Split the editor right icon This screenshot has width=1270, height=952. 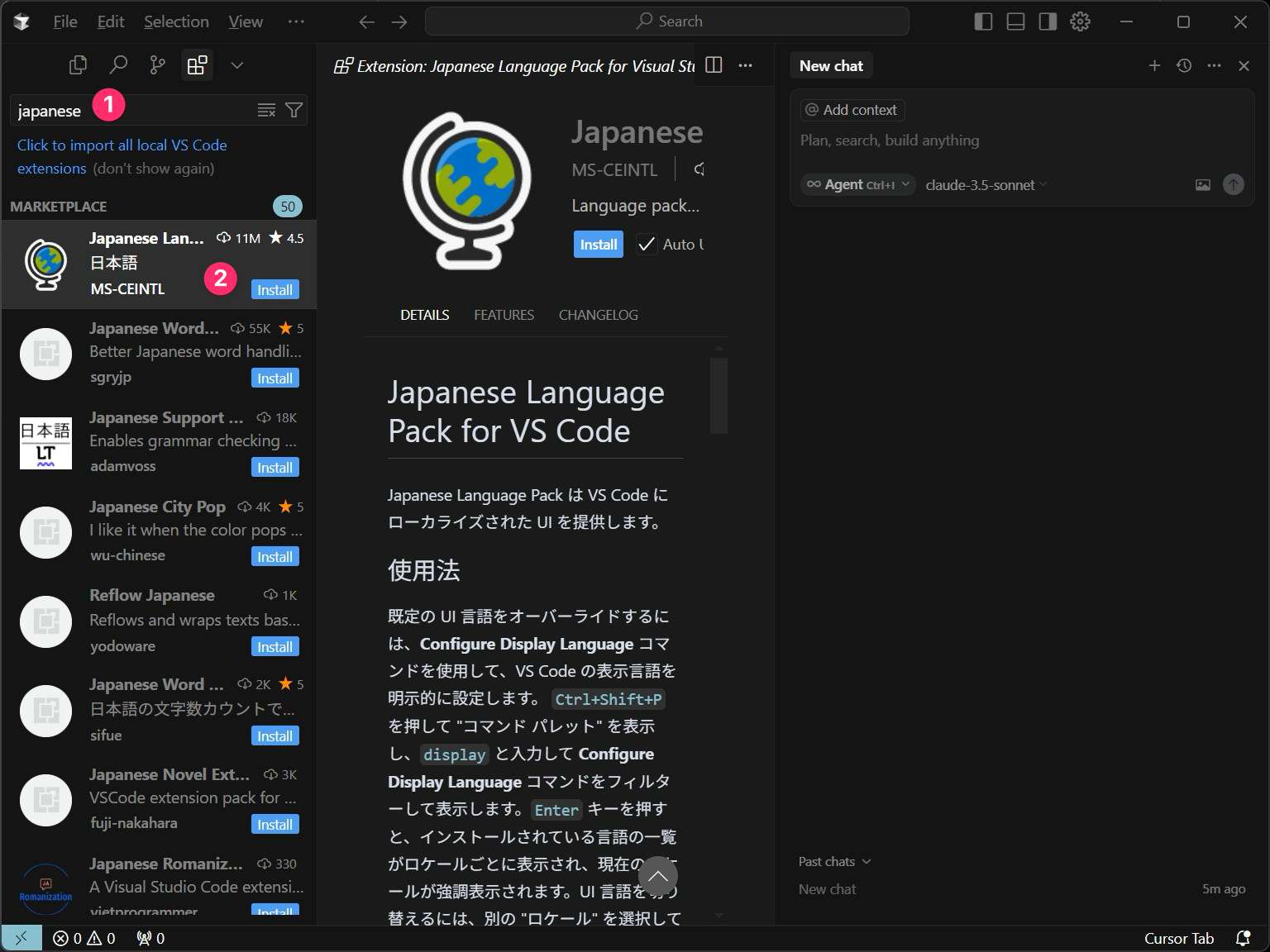[x=714, y=65]
